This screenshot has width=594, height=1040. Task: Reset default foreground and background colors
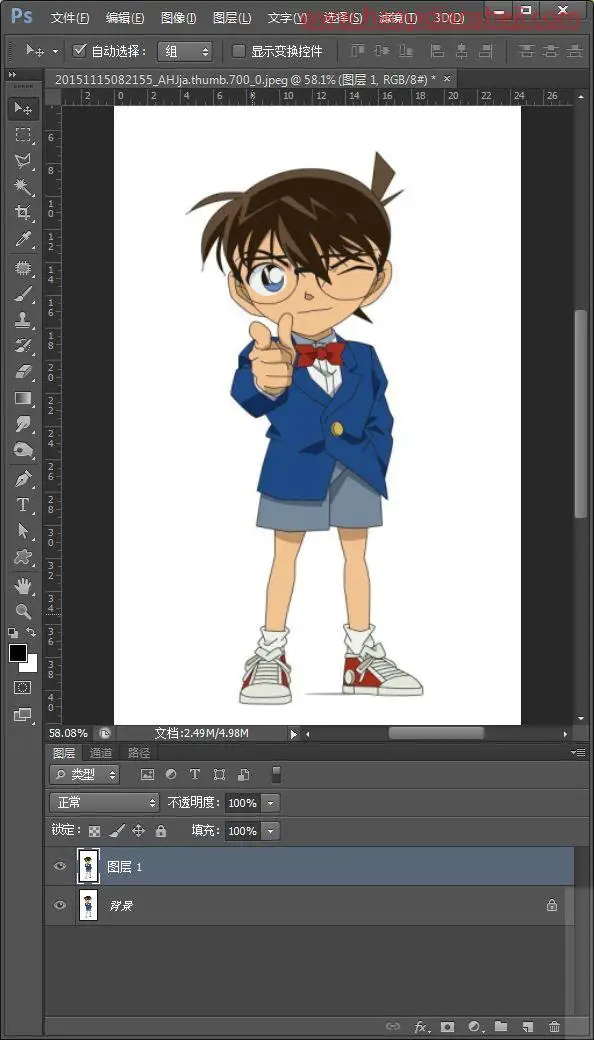pos(13,633)
